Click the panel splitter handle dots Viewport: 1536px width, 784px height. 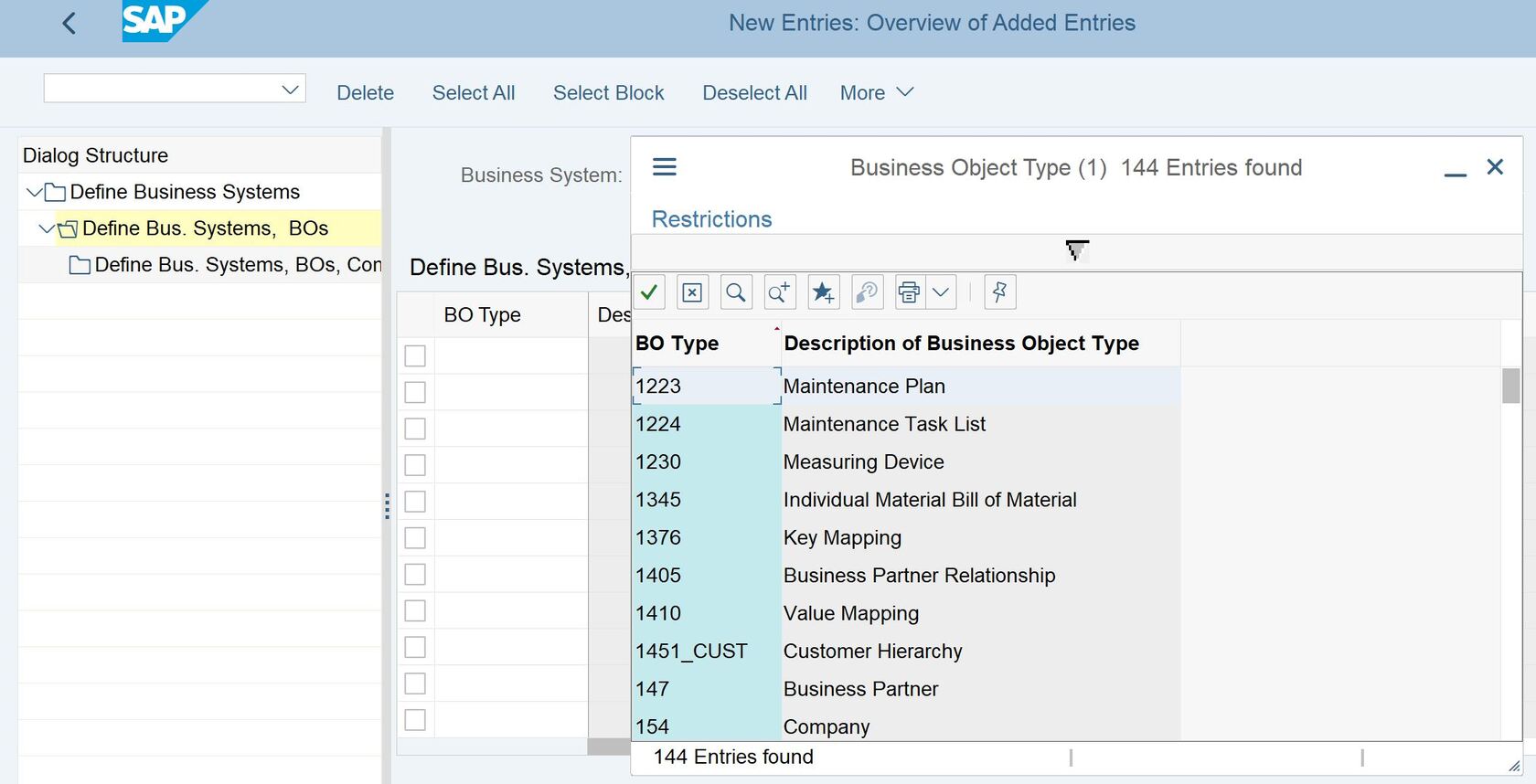coord(388,506)
